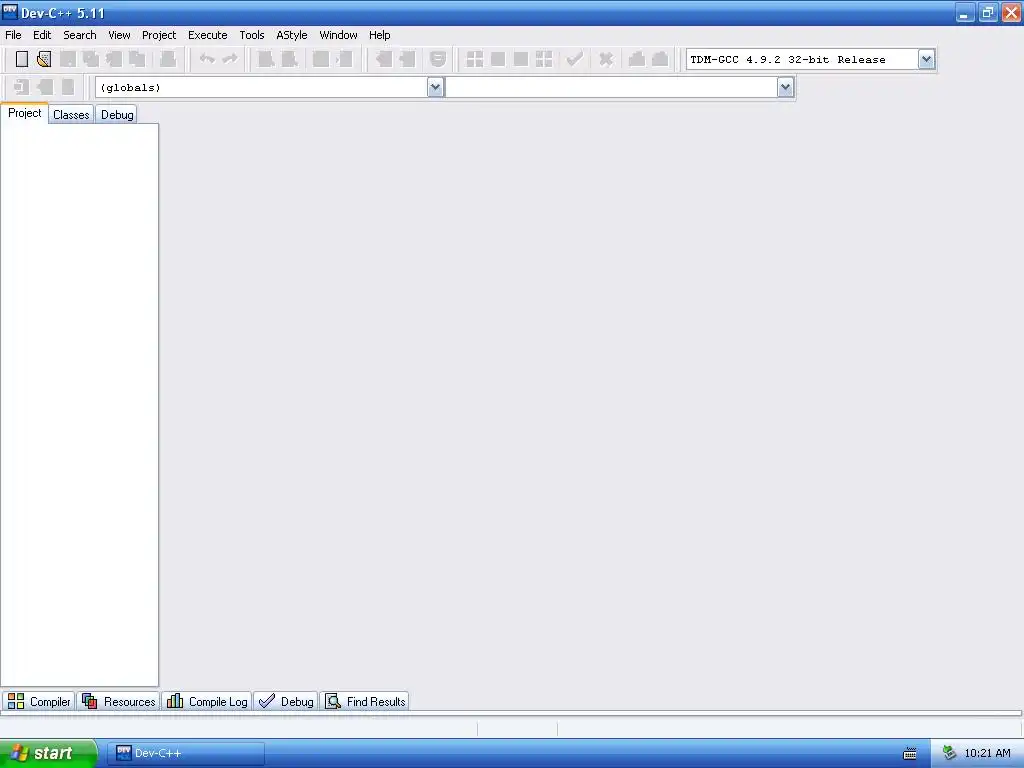Click the Insert icon in second toolbar row
This screenshot has width=1024, height=768.
[22, 87]
